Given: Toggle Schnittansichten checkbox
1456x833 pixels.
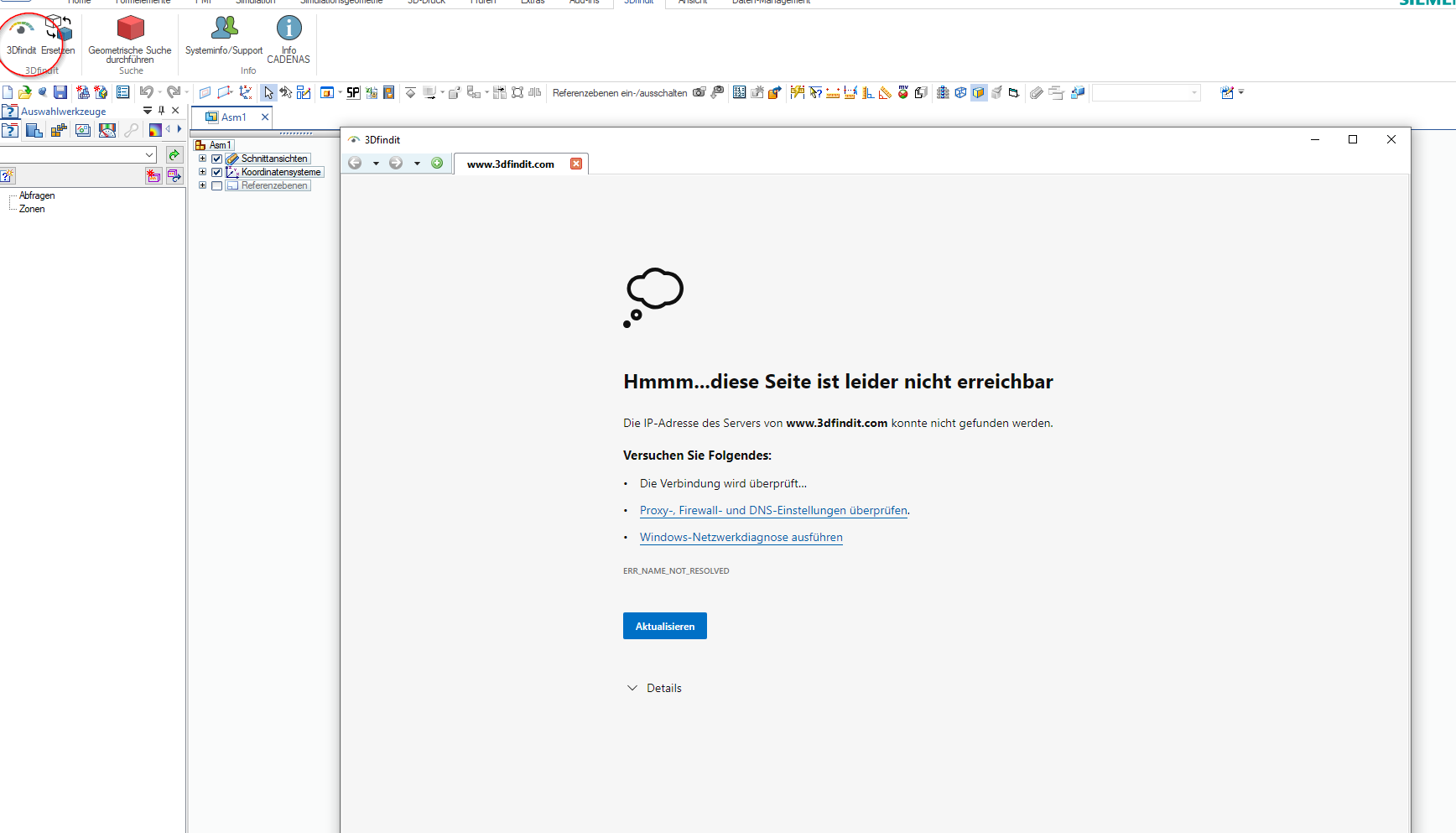Looking at the screenshot, I should 216,159.
